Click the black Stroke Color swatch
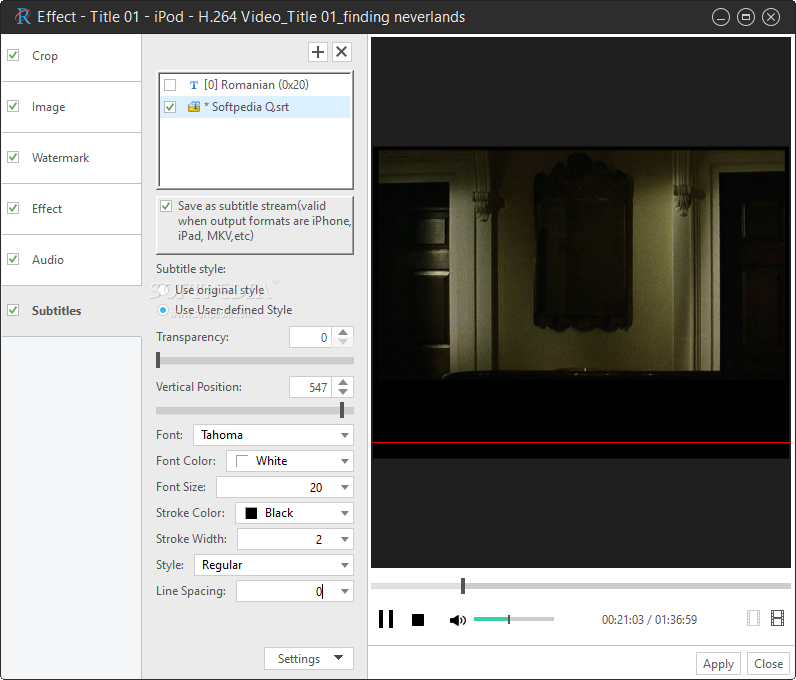The width and height of the screenshot is (796, 680). (x=251, y=513)
